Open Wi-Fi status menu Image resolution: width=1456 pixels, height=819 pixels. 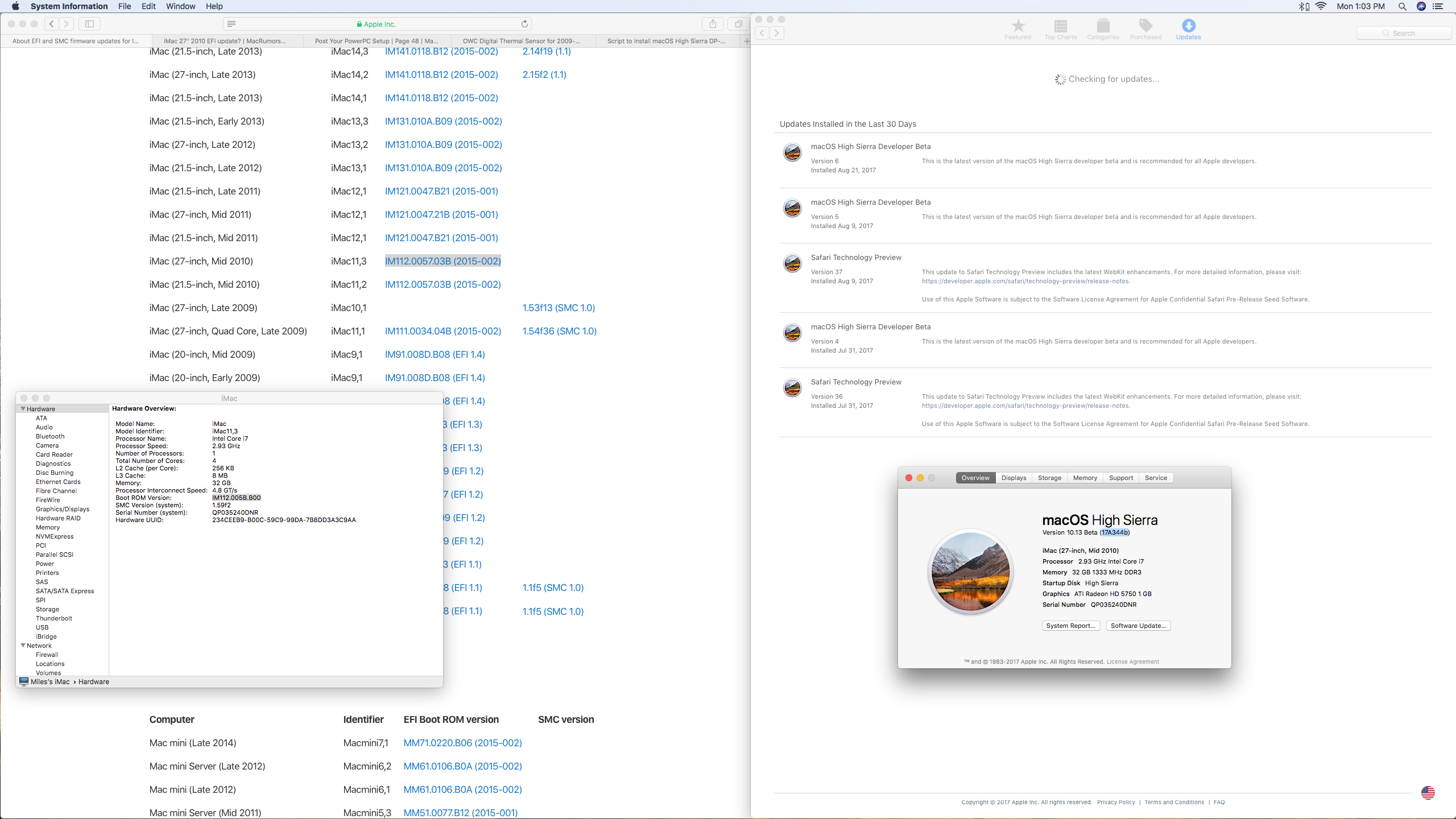(x=1321, y=6)
